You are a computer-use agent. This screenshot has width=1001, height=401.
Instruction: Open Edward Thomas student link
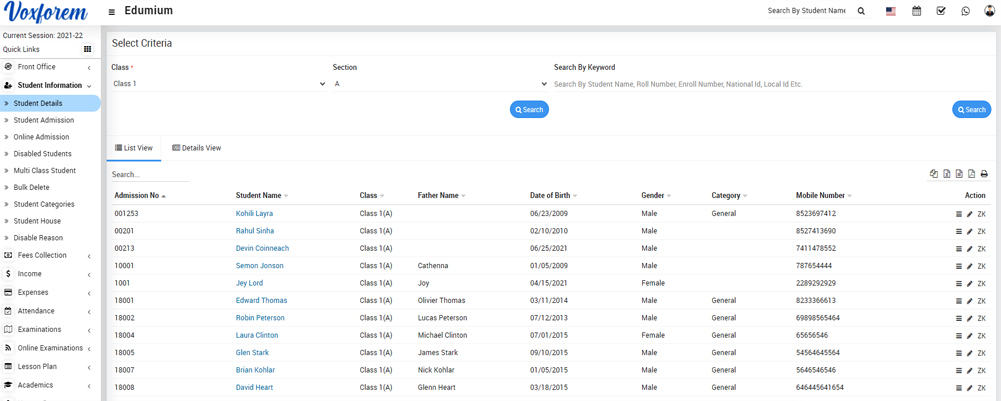[x=261, y=300]
